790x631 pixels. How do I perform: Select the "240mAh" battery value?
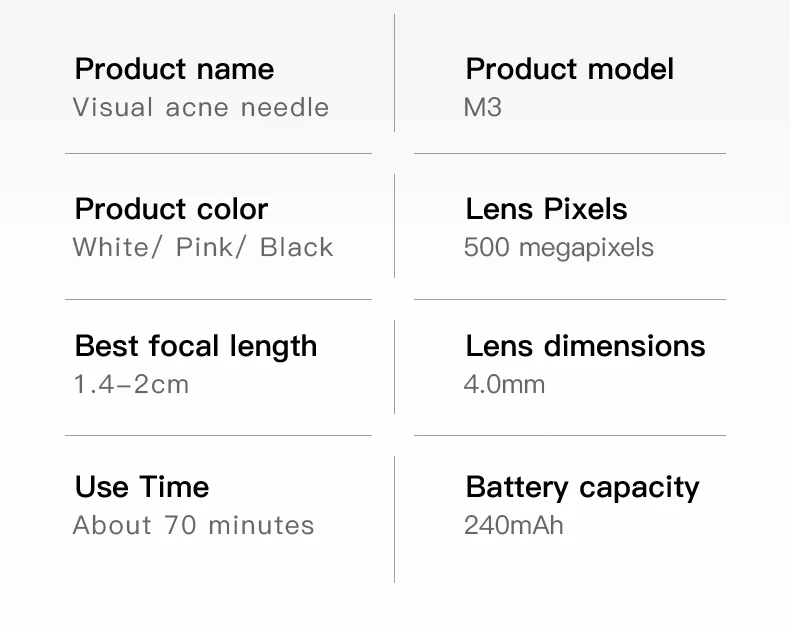pos(514,525)
